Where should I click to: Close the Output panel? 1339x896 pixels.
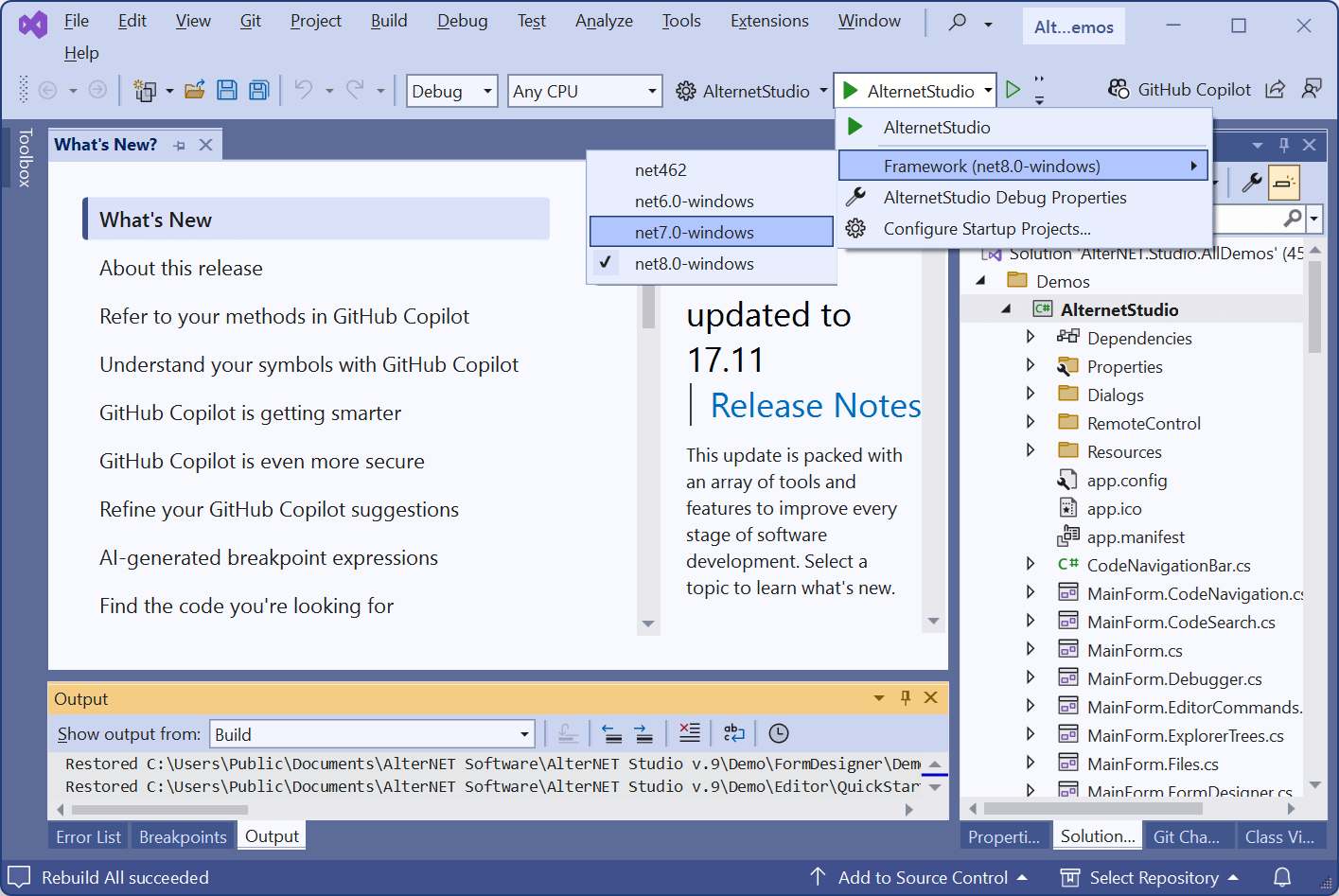931,698
